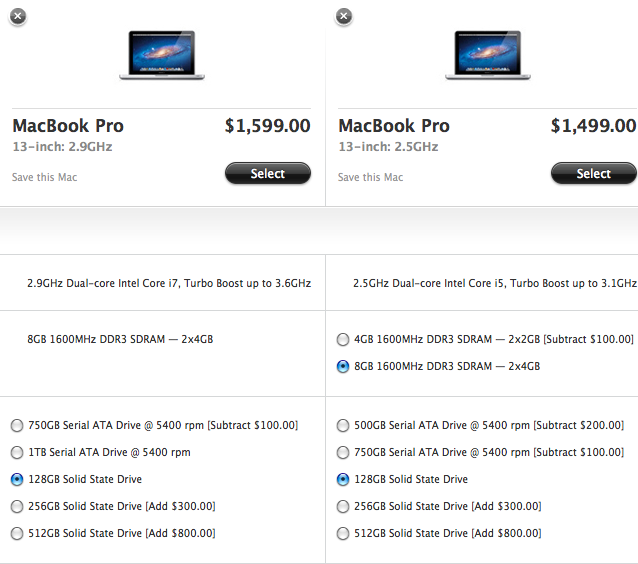Remove the 2.9GHz MacBook Pro with the X icon

[x=17, y=16]
